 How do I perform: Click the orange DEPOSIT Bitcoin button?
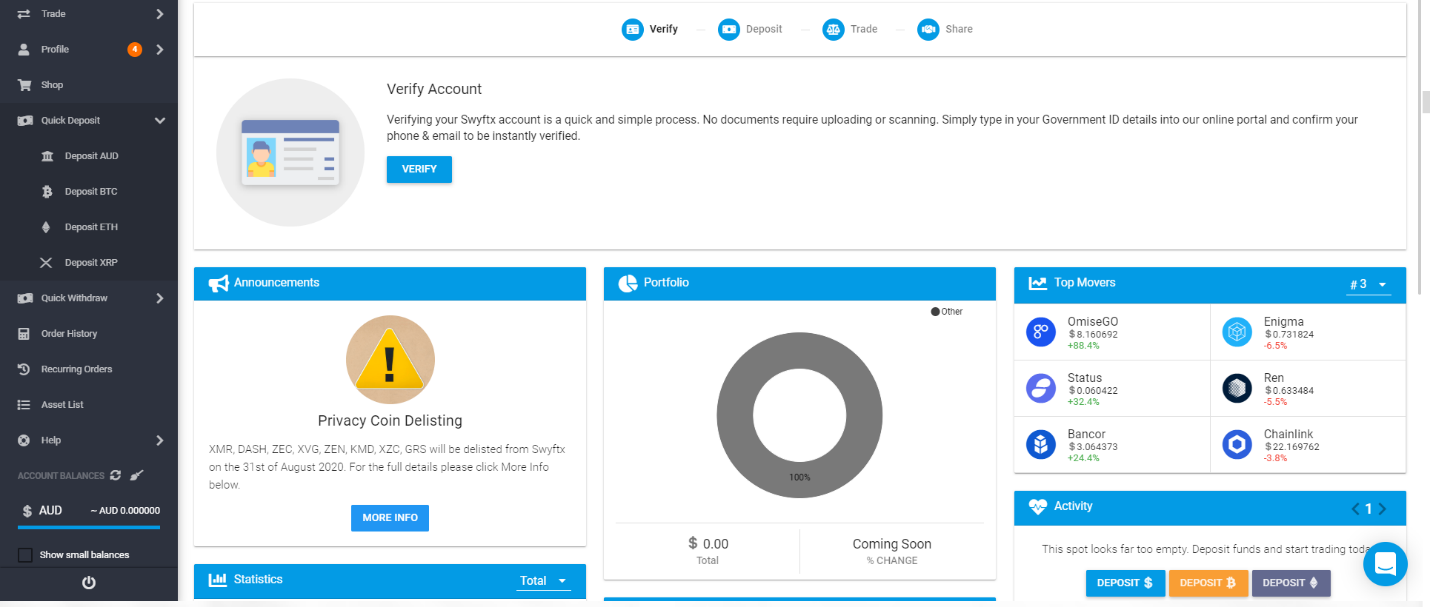click(x=1208, y=583)
